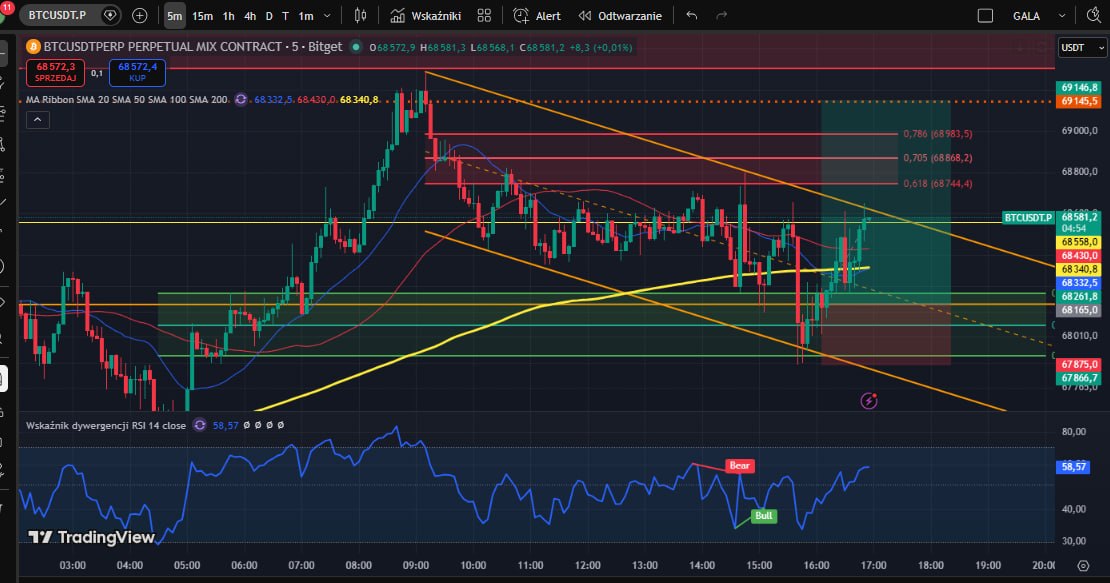Open indicator templates grid icon
The image size is (1110, 583).
point(484,16)
